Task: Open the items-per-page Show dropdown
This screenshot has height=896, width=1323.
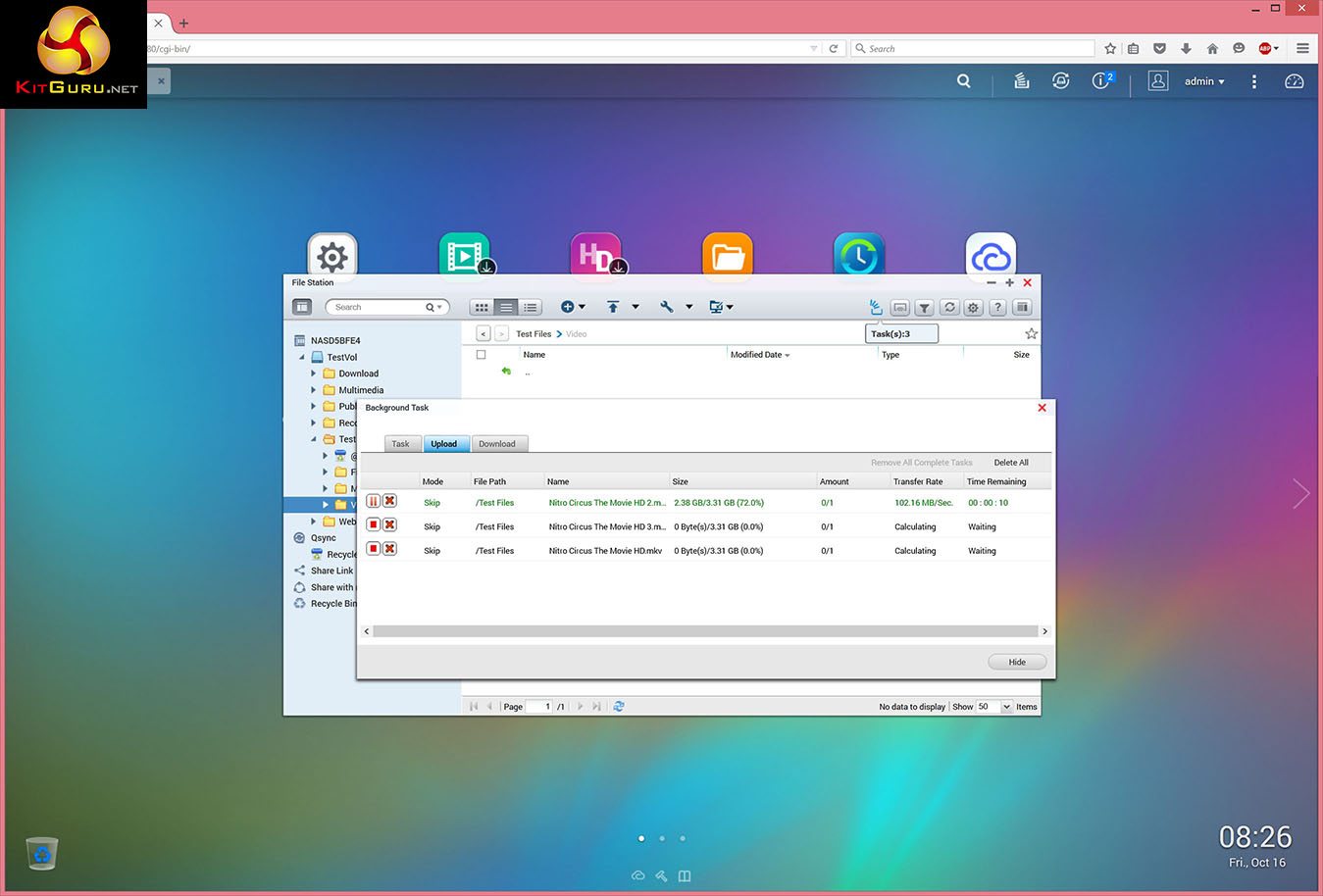Action: [x=1006, y=707]
